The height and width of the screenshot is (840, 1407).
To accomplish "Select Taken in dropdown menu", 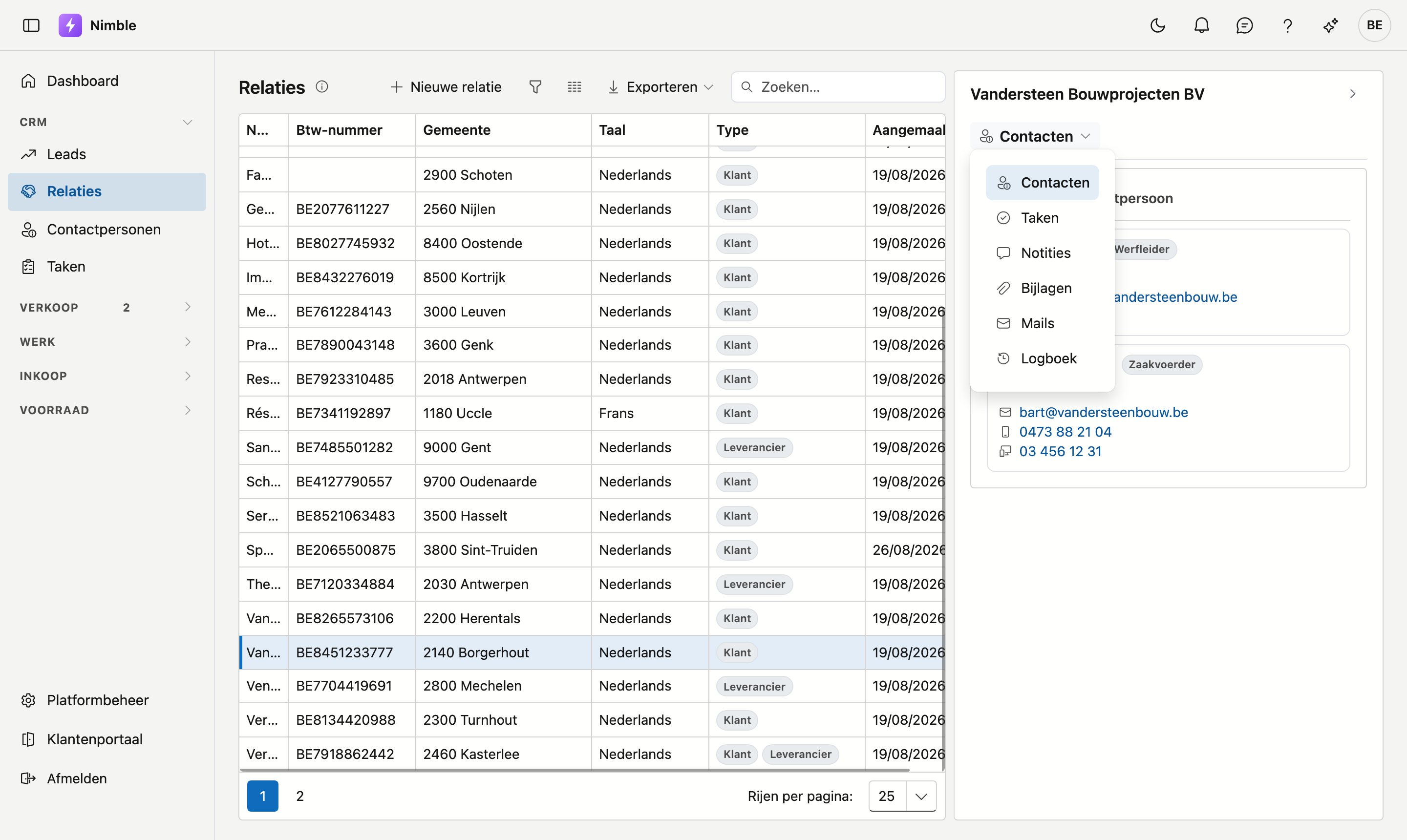I will pyautogui.click(x=1042, y=218).
